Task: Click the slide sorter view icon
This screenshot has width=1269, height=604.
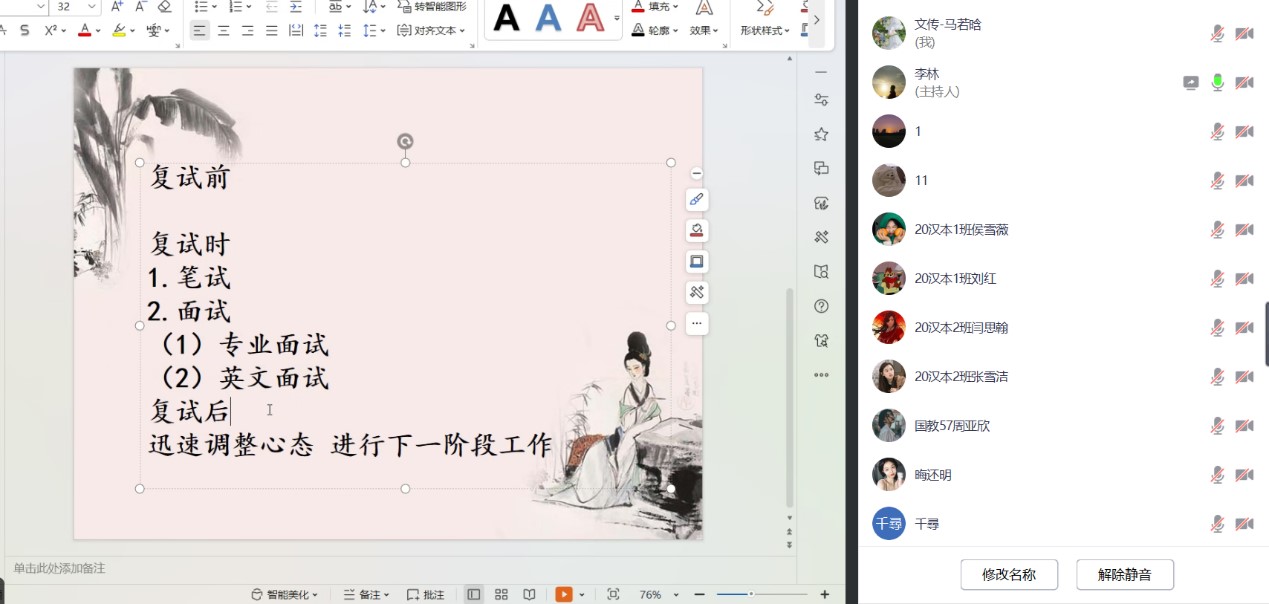Action: point(501,594)
